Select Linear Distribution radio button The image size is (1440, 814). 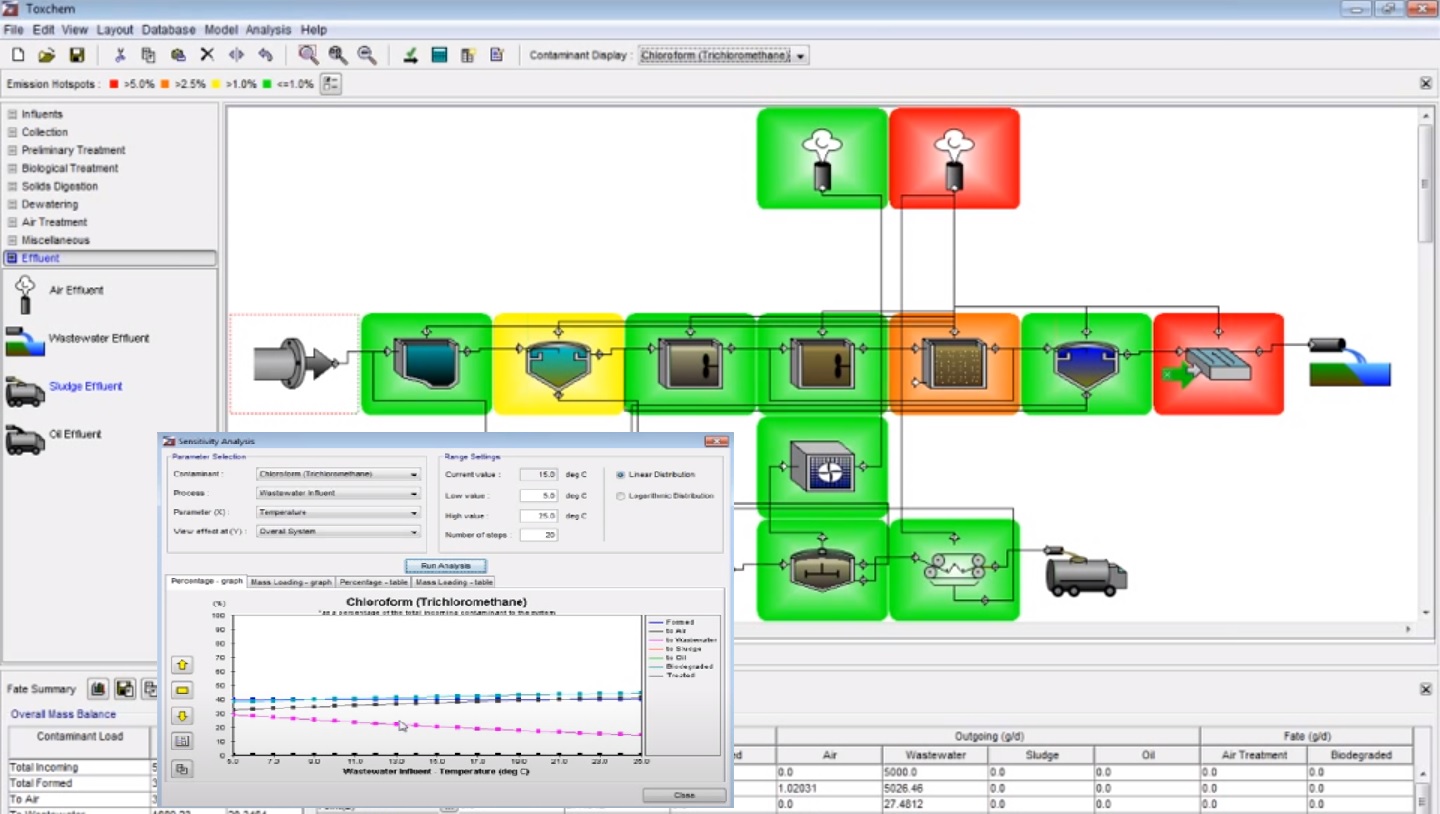tap(620, 475)
